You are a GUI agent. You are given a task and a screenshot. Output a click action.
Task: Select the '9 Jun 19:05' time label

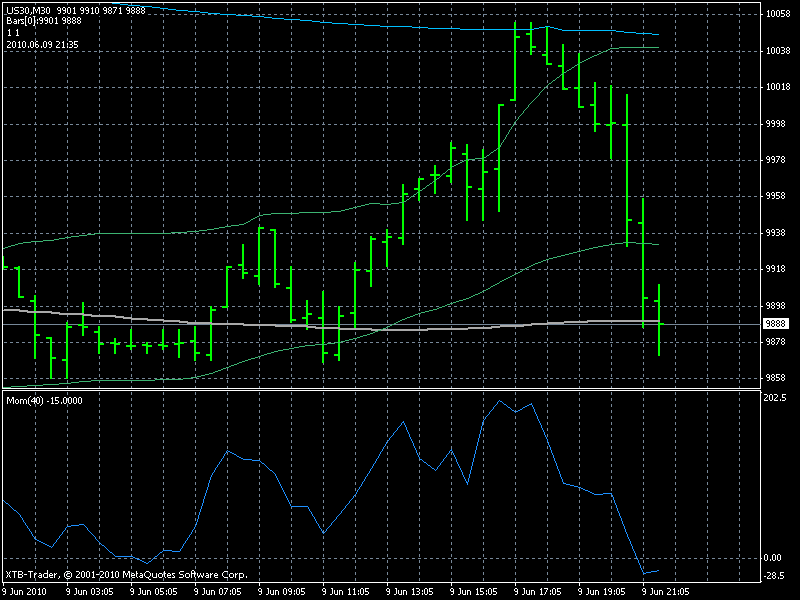602,592
